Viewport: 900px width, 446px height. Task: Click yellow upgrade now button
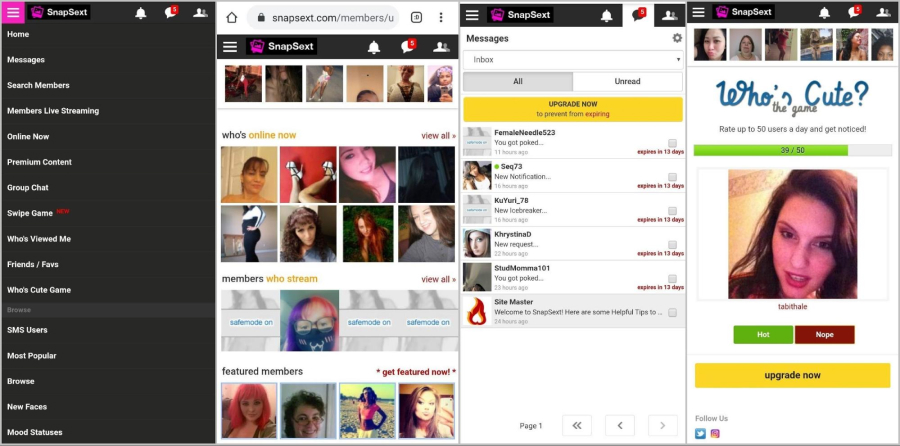tap(792, 375)
